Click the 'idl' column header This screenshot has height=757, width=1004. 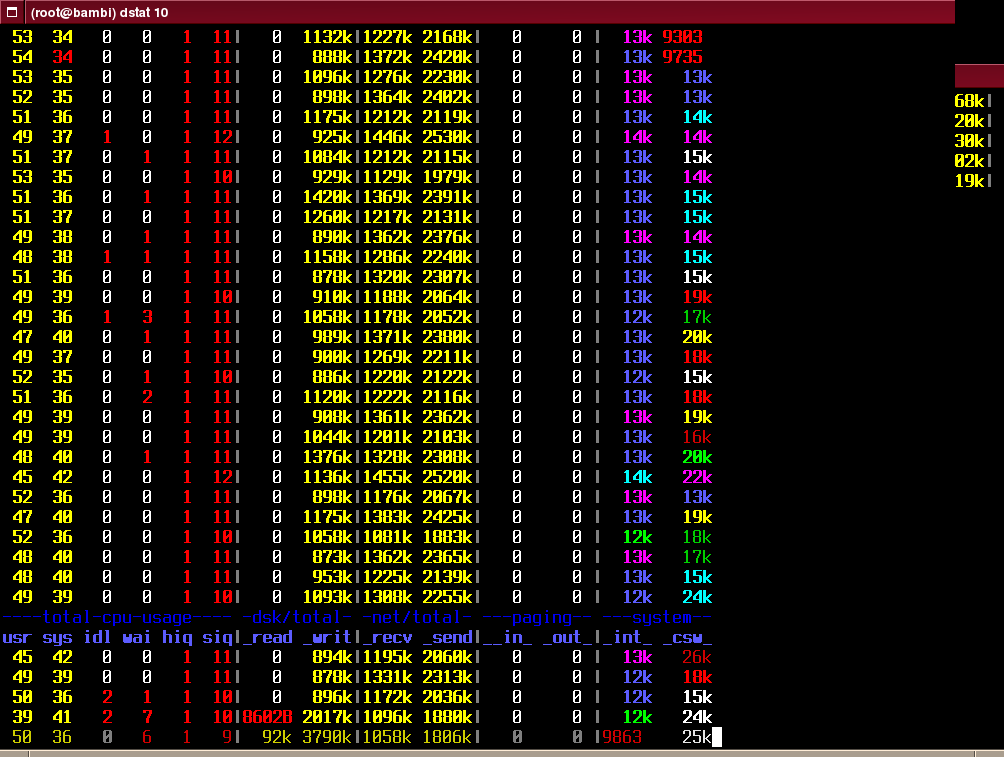97,637
